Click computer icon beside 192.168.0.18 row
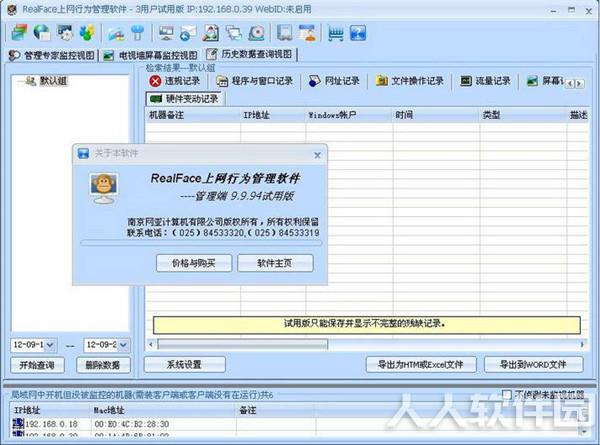The height and width of the screenshot is (445, 600). 18,424
